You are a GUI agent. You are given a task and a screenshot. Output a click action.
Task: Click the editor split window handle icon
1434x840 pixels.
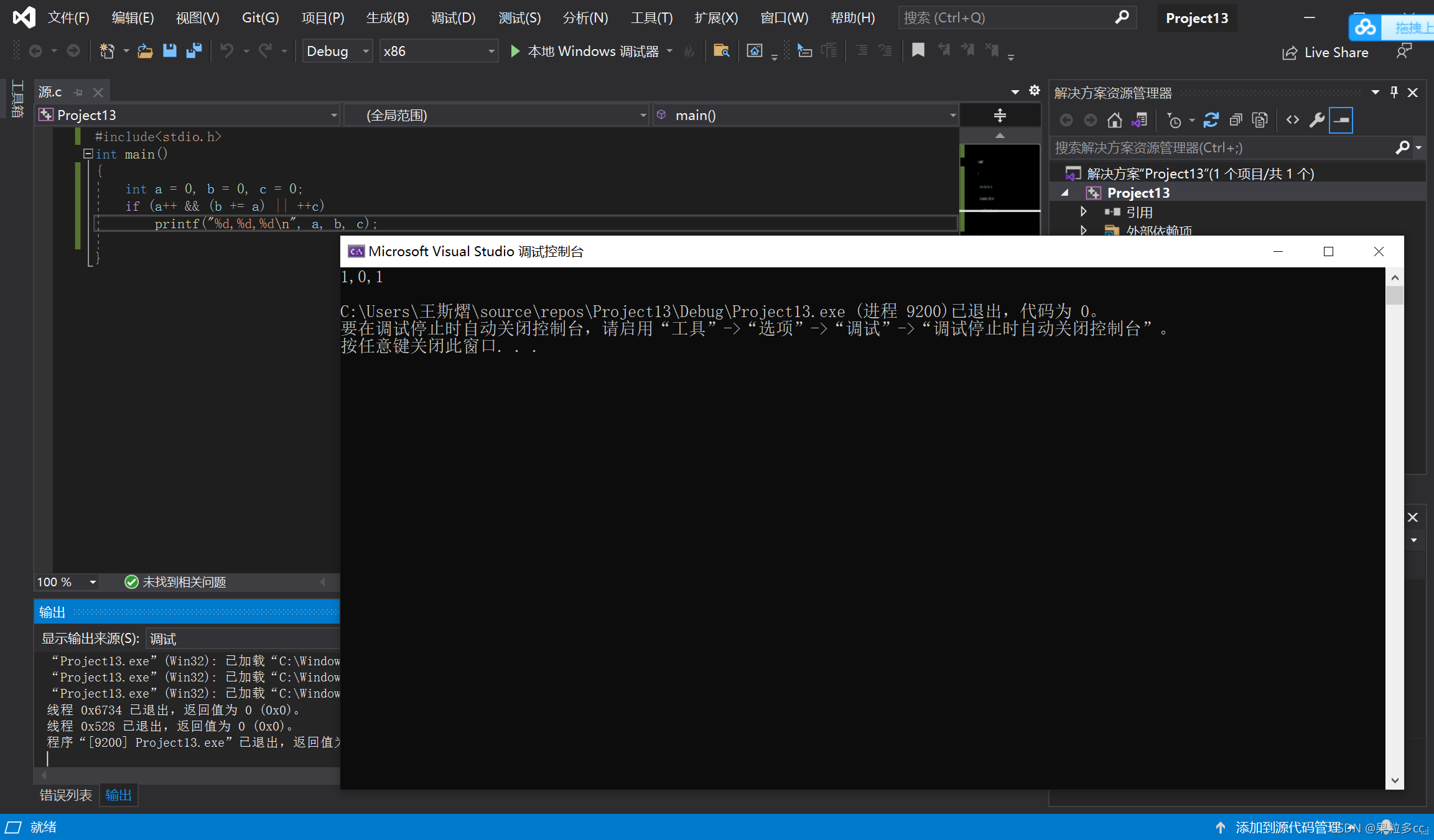click(1000, 115)
